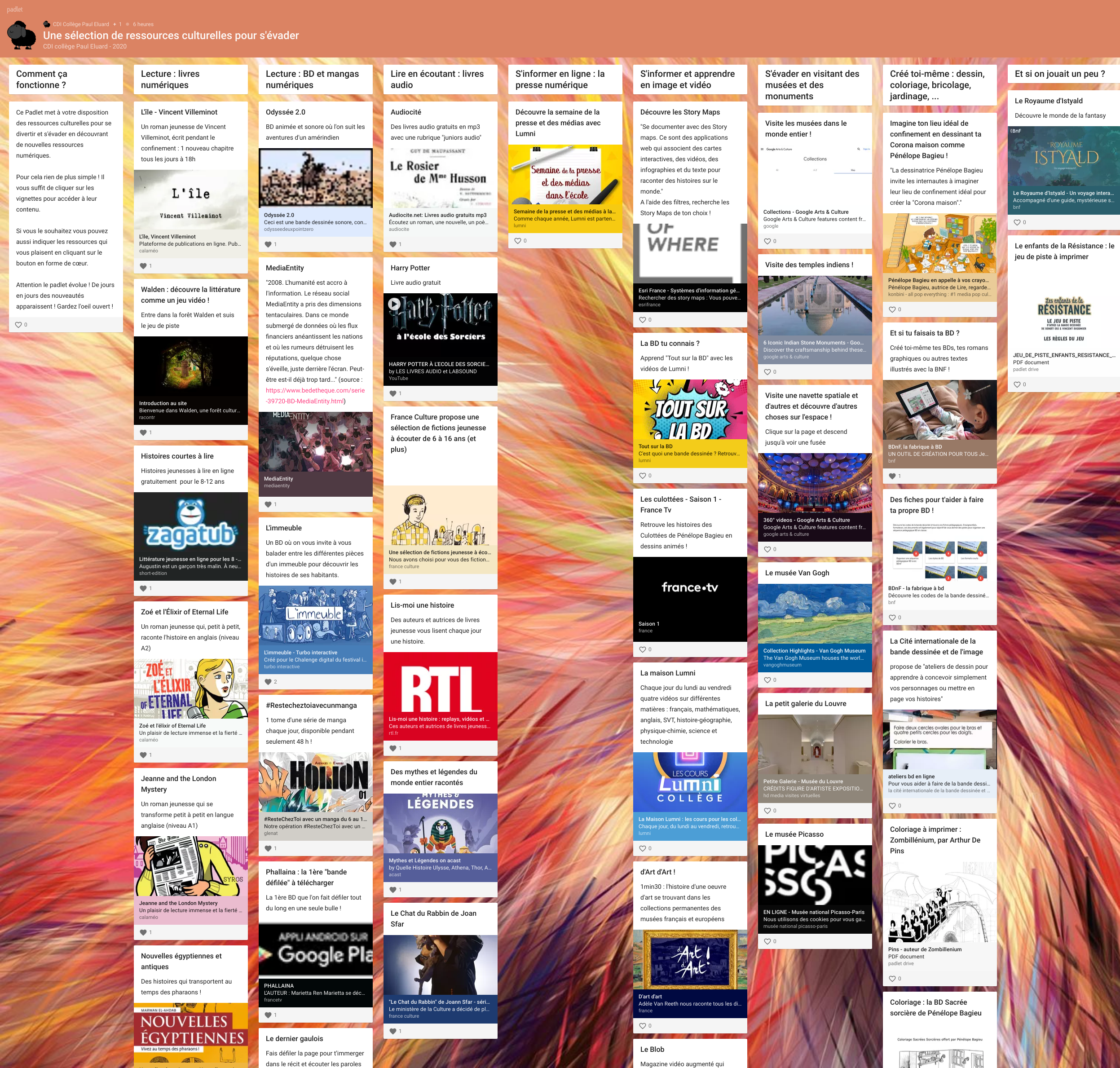The height and width of the screenshot is (1068, 1120).
Task: Like La petit galerie du Louvre post
Action: (768, 811)
